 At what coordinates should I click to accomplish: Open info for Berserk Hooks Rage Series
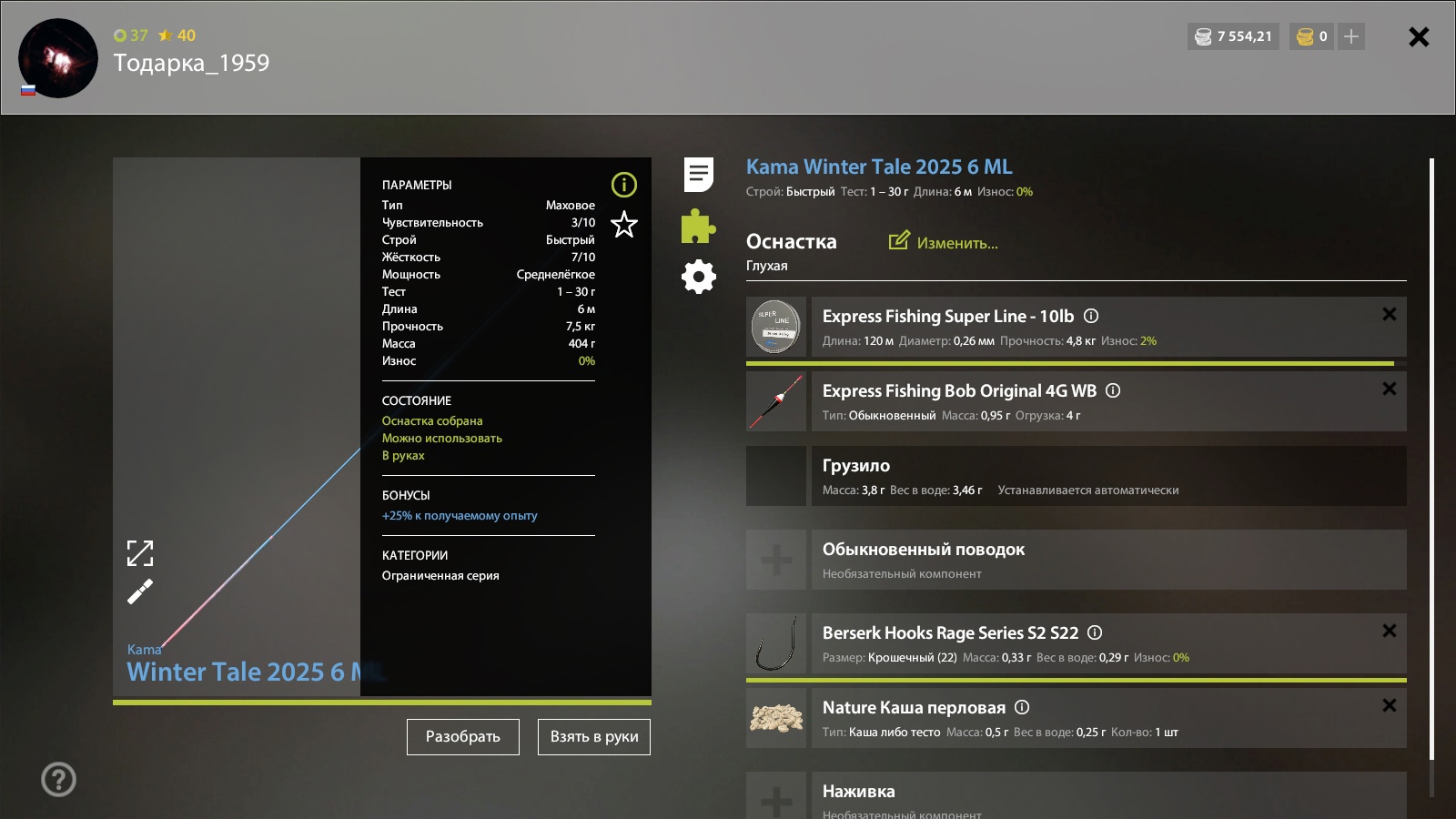pyautogui.click(x=1095, y=632)
